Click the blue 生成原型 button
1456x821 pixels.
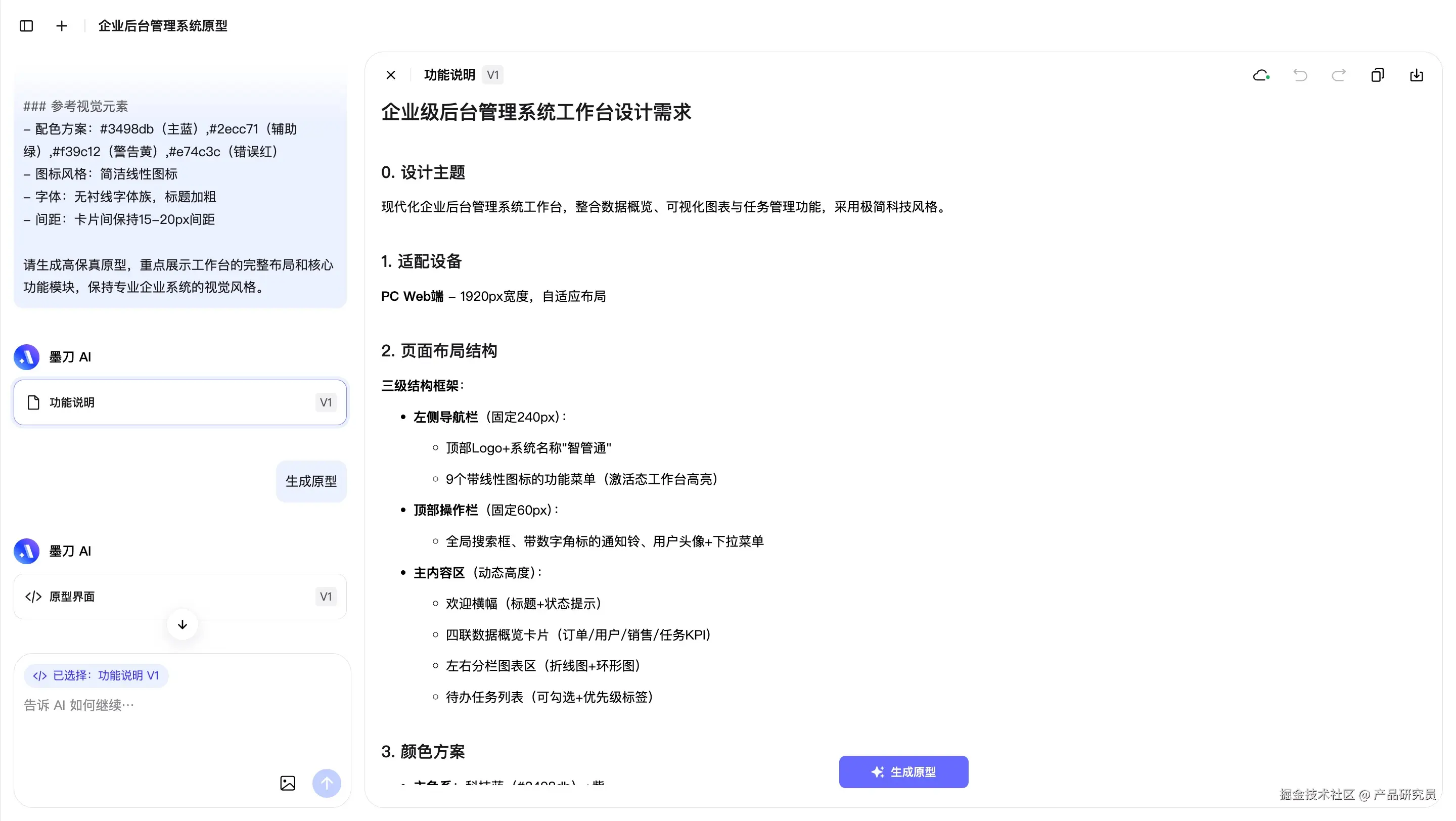[903, 772]
